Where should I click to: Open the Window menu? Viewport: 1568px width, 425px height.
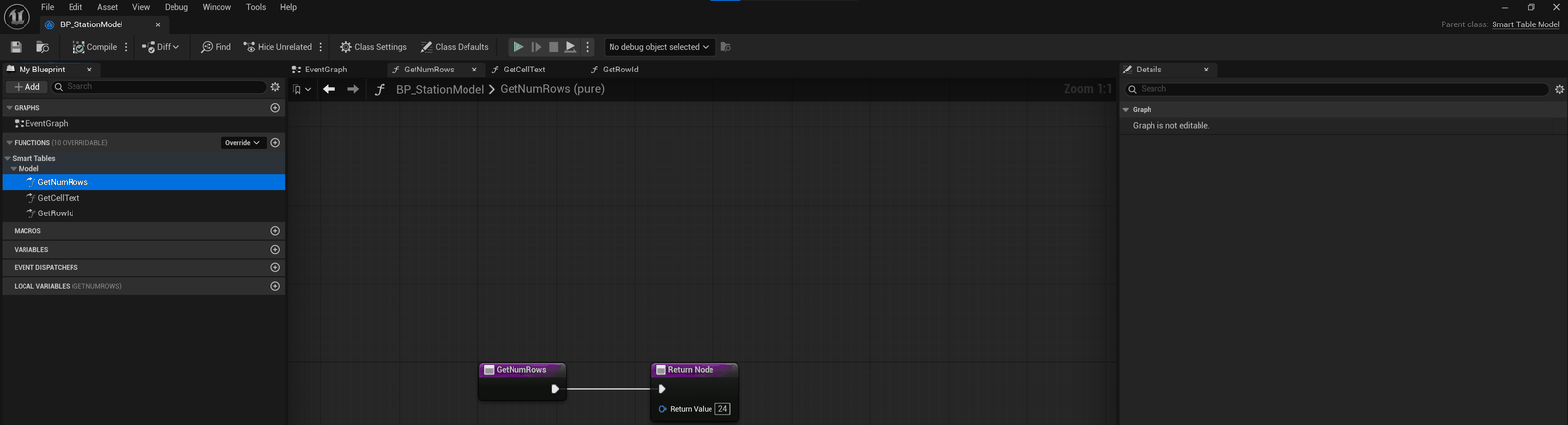click(217, 7)
